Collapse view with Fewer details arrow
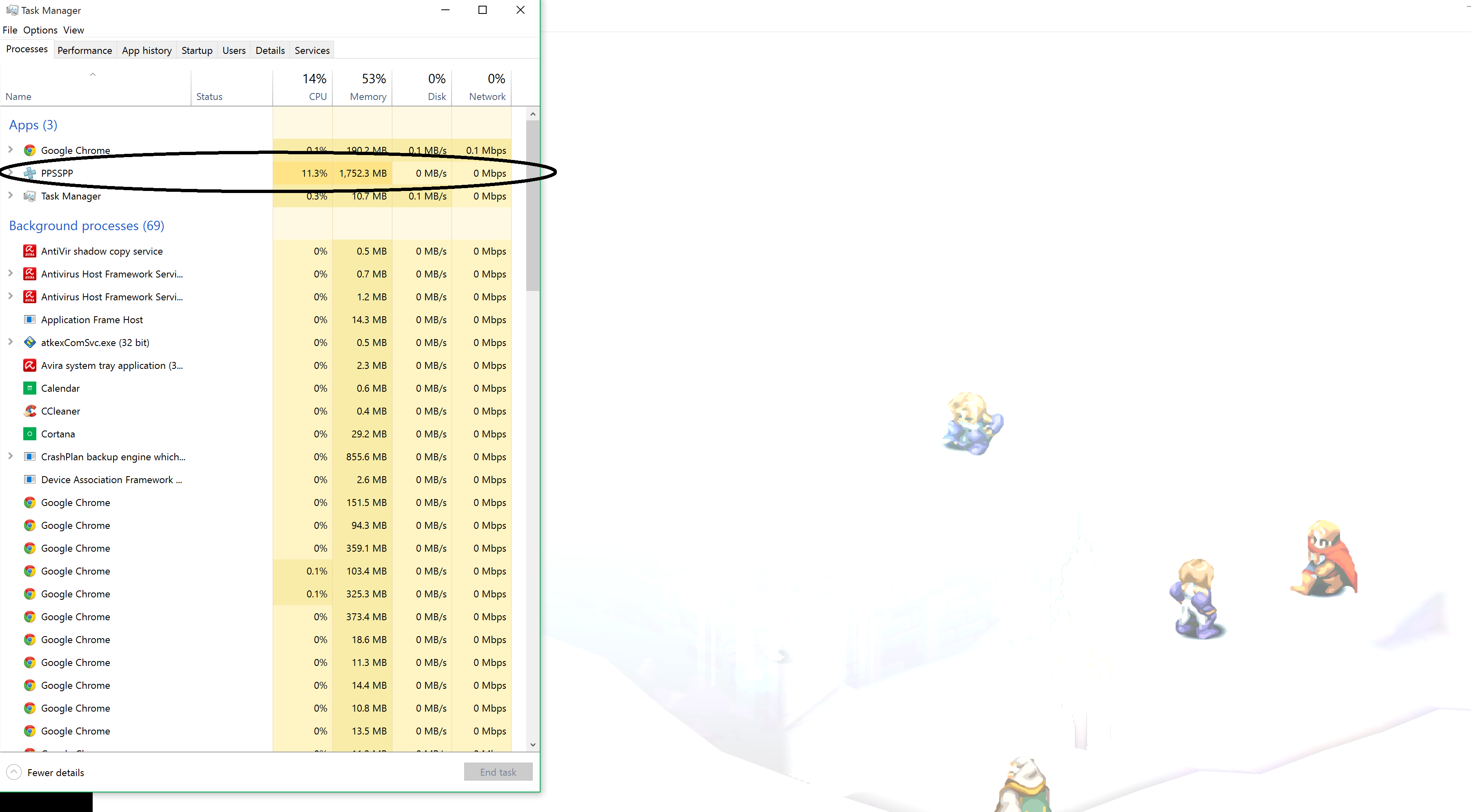1471x812 pixels. [14, 772]
